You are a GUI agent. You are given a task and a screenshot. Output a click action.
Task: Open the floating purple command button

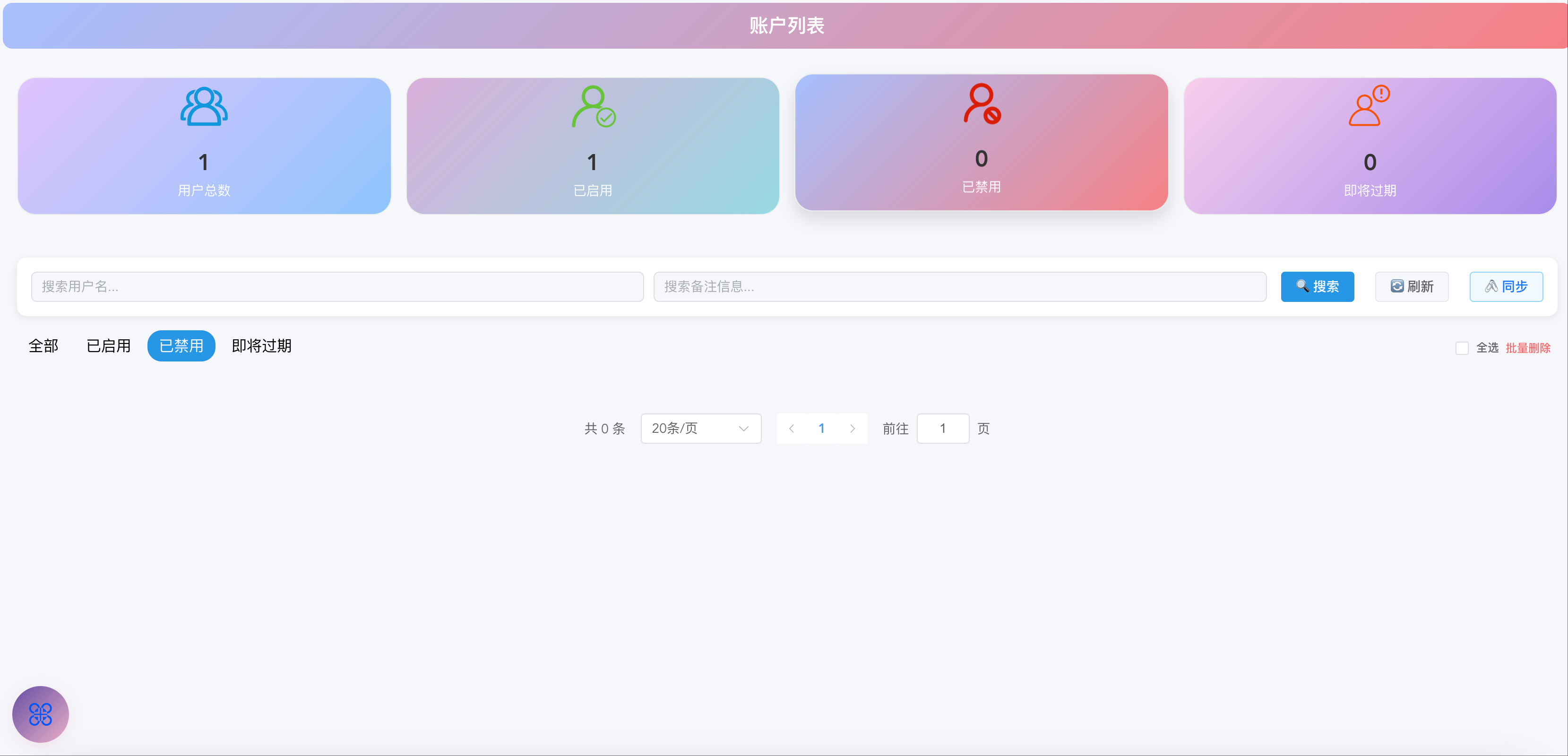point(40,714)
